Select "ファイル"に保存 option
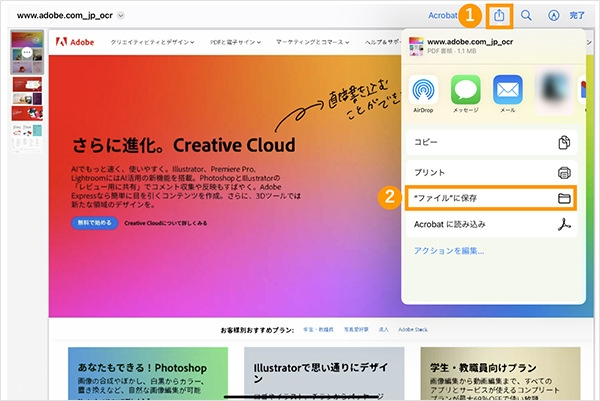 [x=491, y=198]
